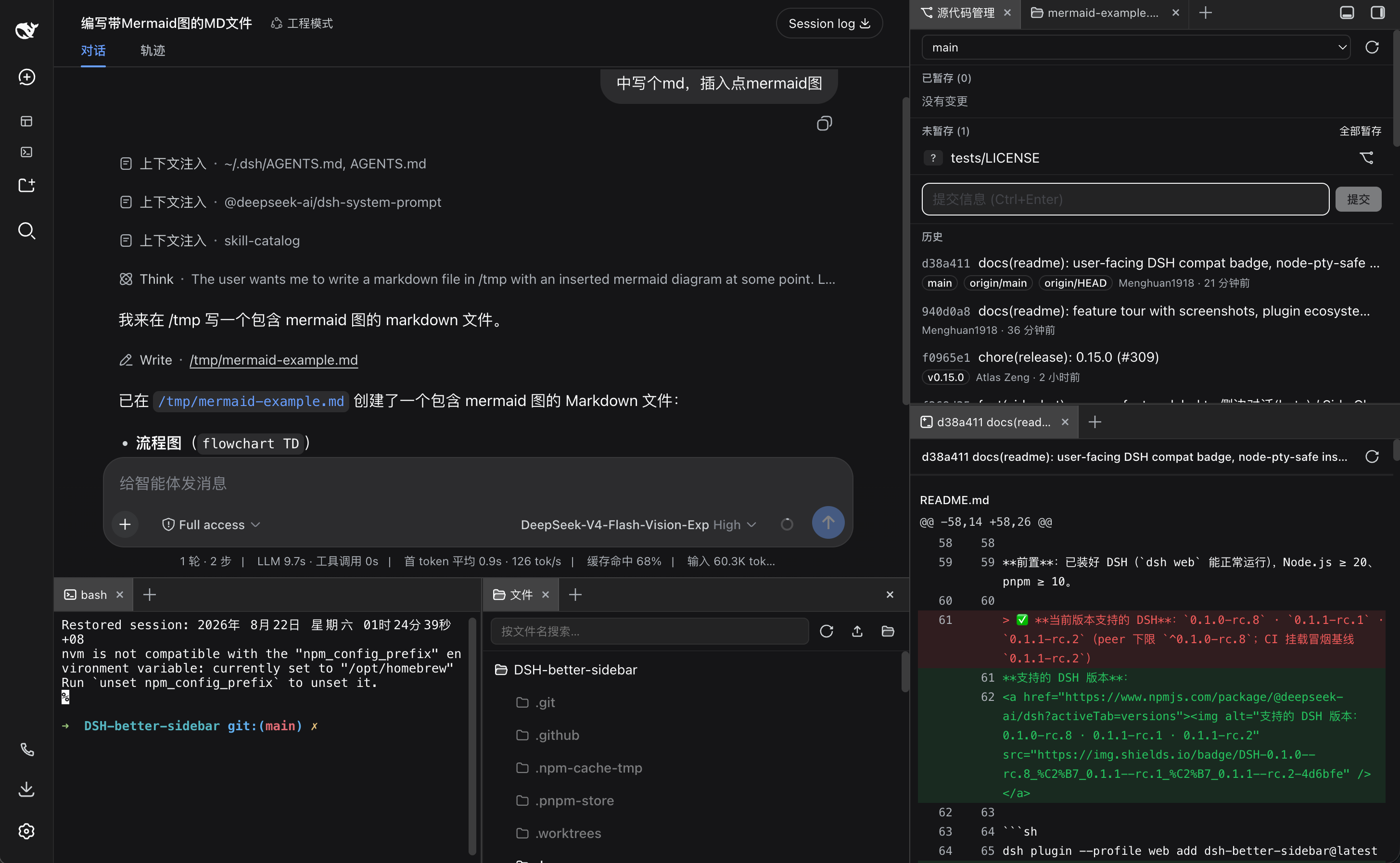The height and width of the screenshot is (863, 1400).
Task: Open settings gear in left sidebar
Action: (x=26, y=831)
